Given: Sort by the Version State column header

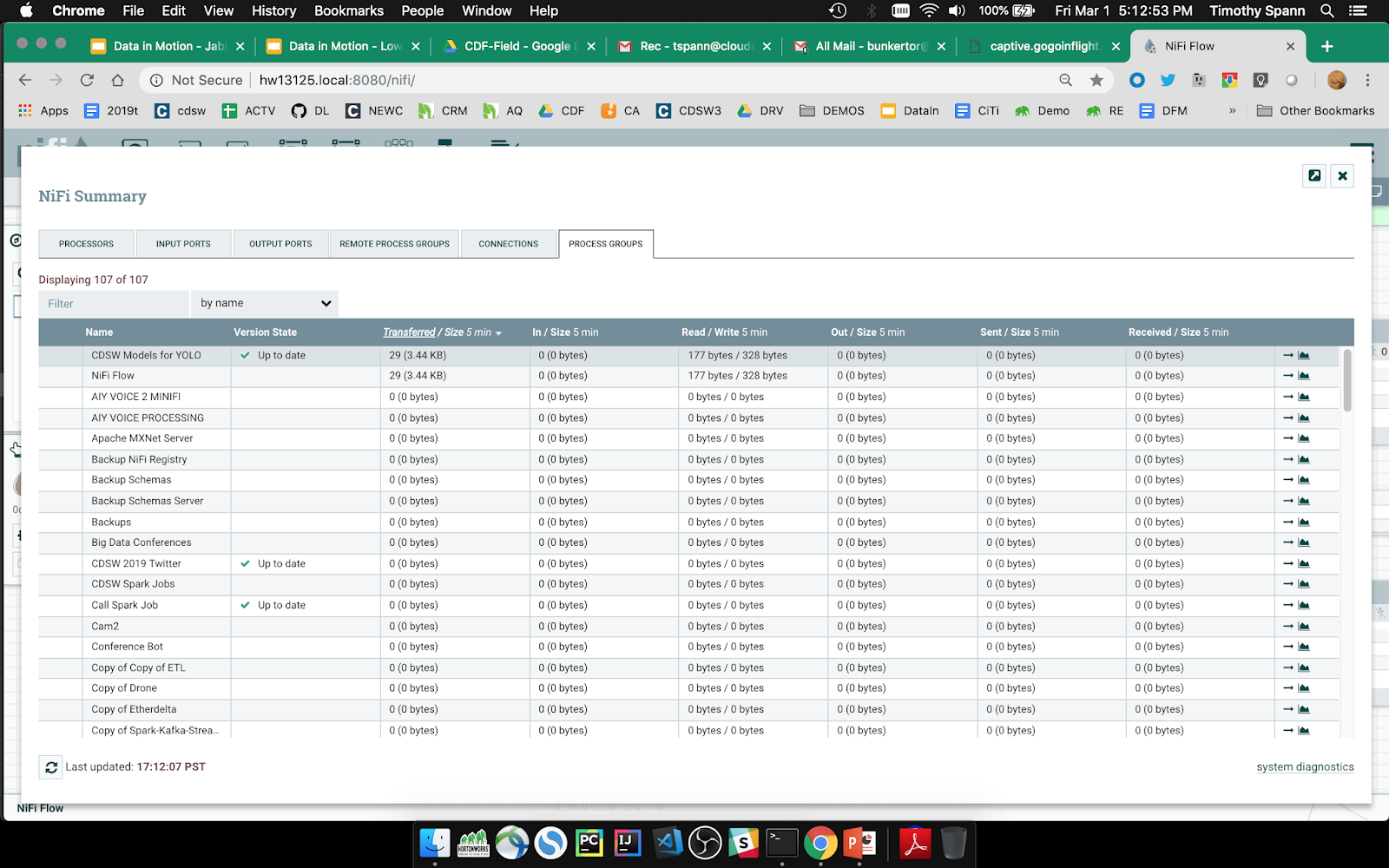Looking at the screenshot, I should (265, 332).
